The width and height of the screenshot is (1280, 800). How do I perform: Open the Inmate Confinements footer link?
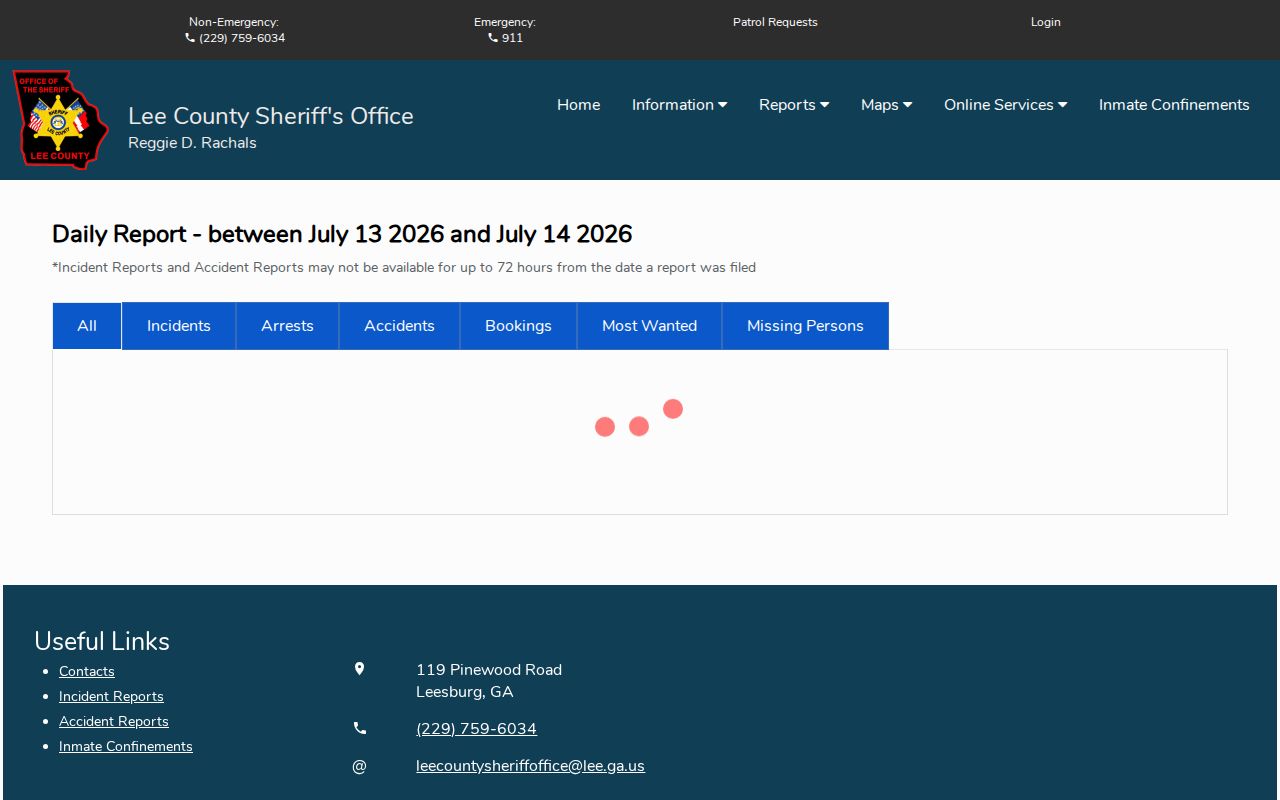[126, 746]
